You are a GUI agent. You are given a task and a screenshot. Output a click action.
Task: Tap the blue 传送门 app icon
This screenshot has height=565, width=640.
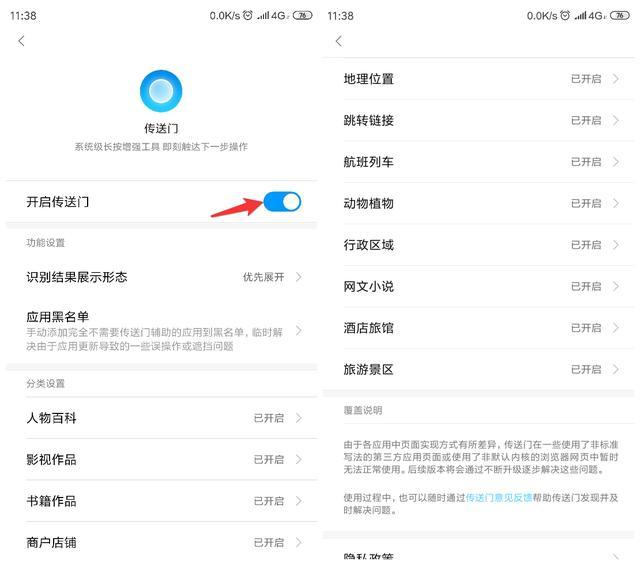click(x=160, y=92)
